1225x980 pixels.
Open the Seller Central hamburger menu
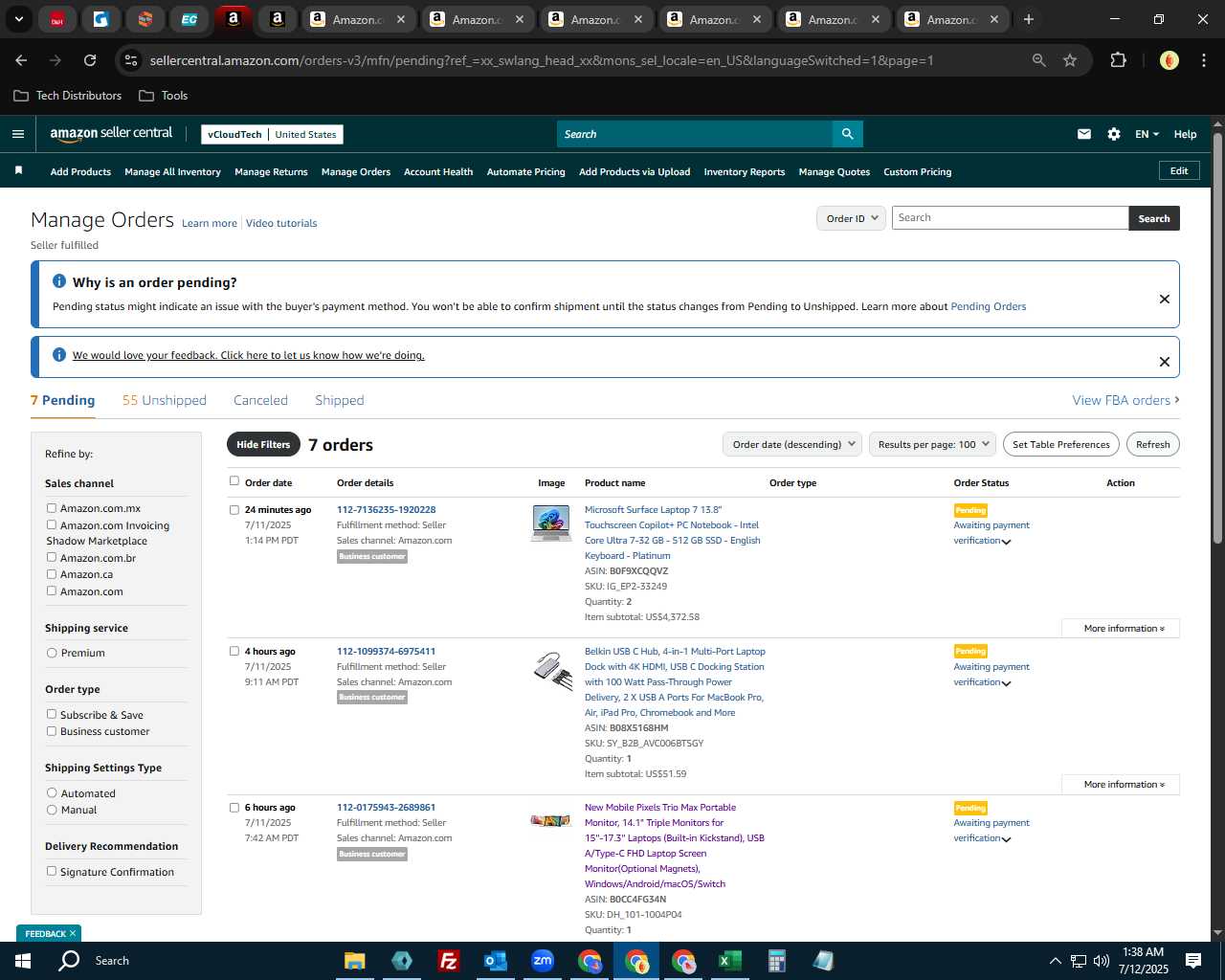17,134
